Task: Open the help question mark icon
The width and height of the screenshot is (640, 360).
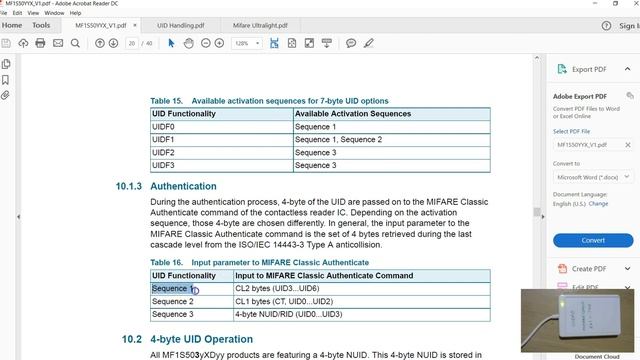Action: click(606, 26)
